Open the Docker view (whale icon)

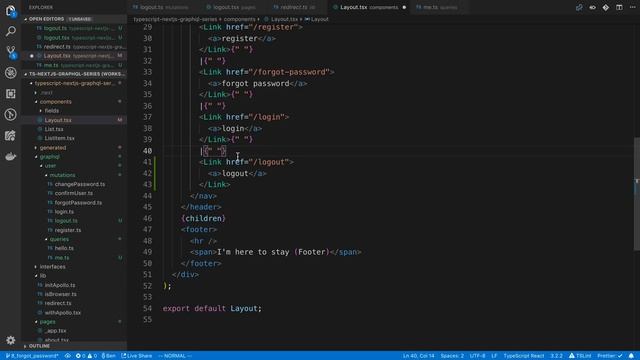click(11, 156)
